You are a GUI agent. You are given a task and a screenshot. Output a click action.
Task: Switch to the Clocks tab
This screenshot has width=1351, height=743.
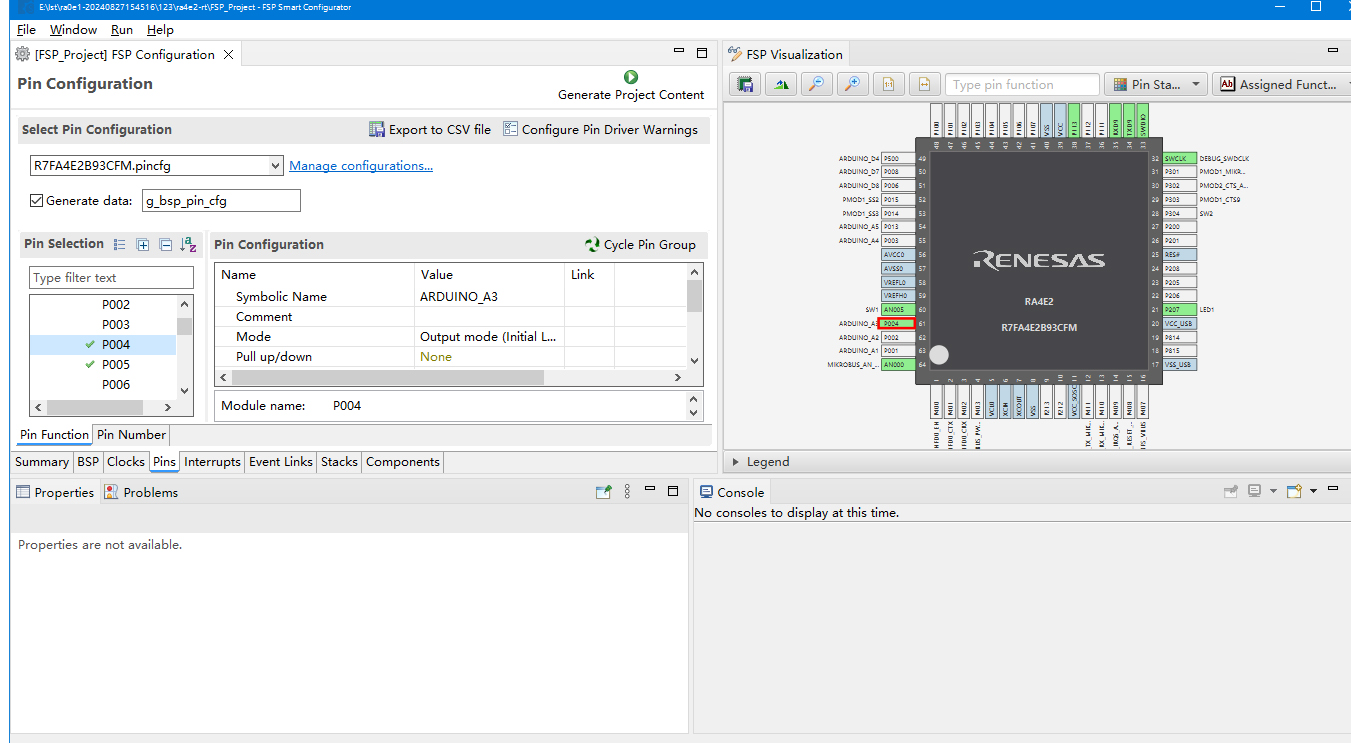pyautogui.click(x=126, y=462)
